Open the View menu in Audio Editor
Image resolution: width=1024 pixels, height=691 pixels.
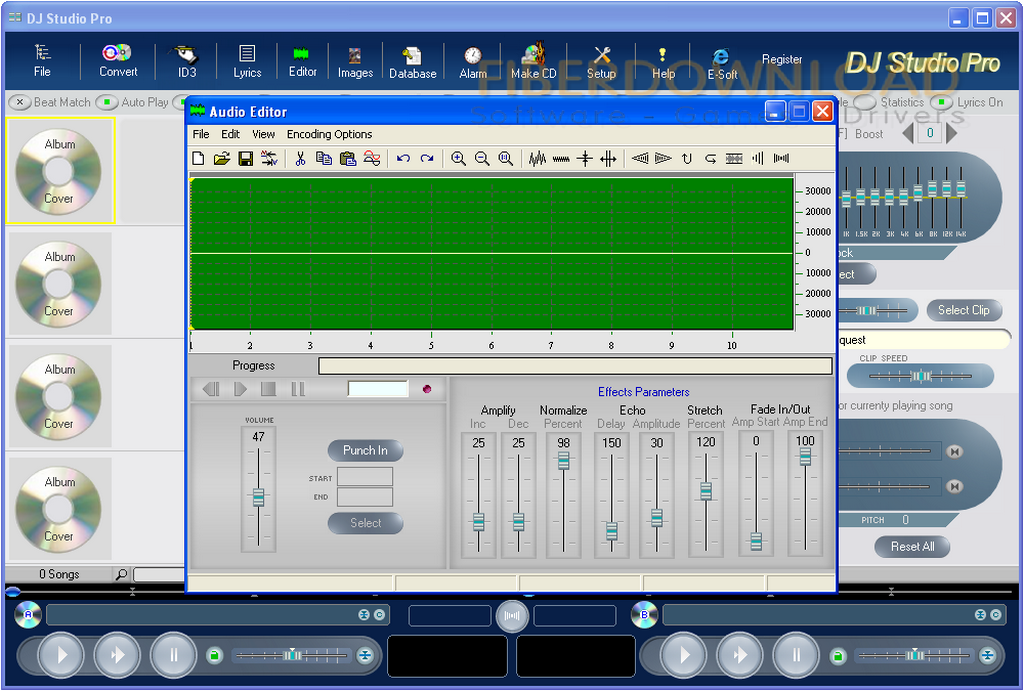pyautogui.click(x=263, y=134)
